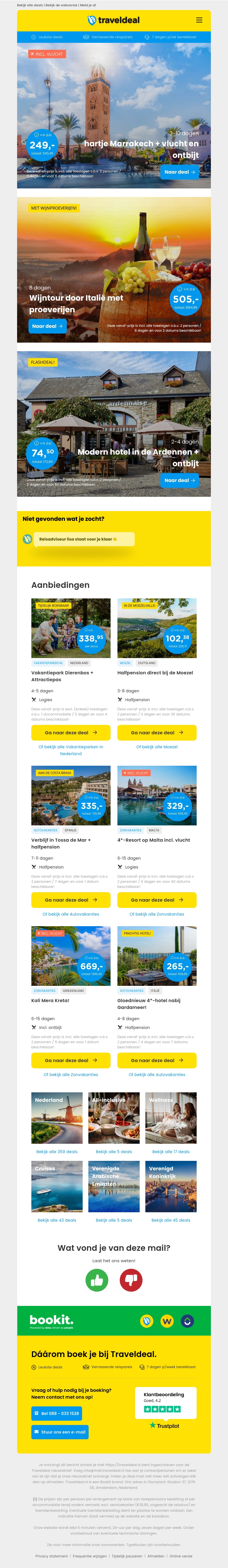
Task: Click Stuur ons een e-mail button
Action: tap(60, 1432)
